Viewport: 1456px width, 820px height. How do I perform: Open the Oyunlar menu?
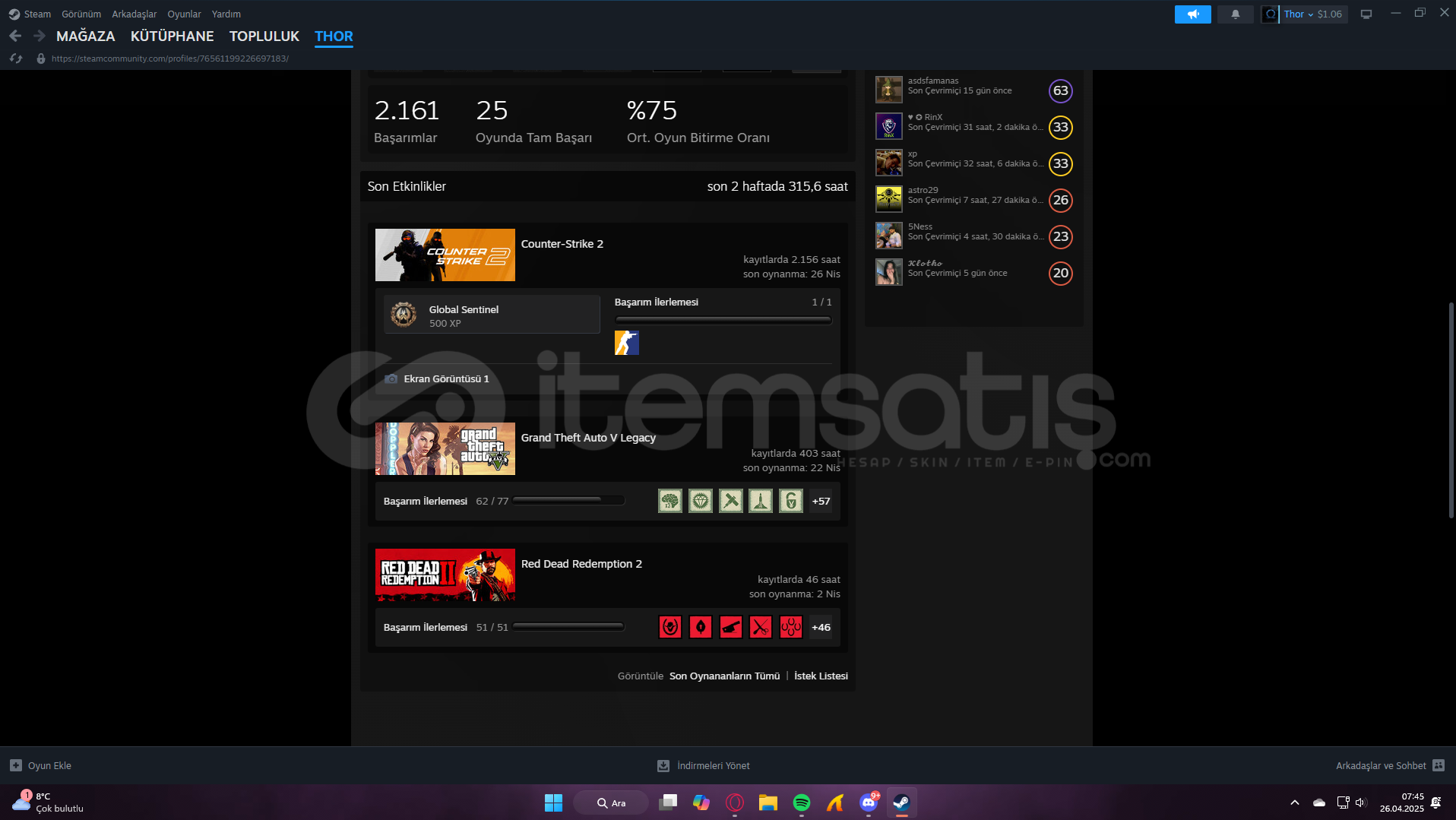pos(184,14)
